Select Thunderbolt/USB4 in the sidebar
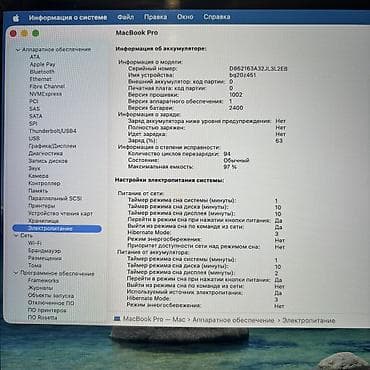This screenshot has width=370, height=370. click(53, 131)
